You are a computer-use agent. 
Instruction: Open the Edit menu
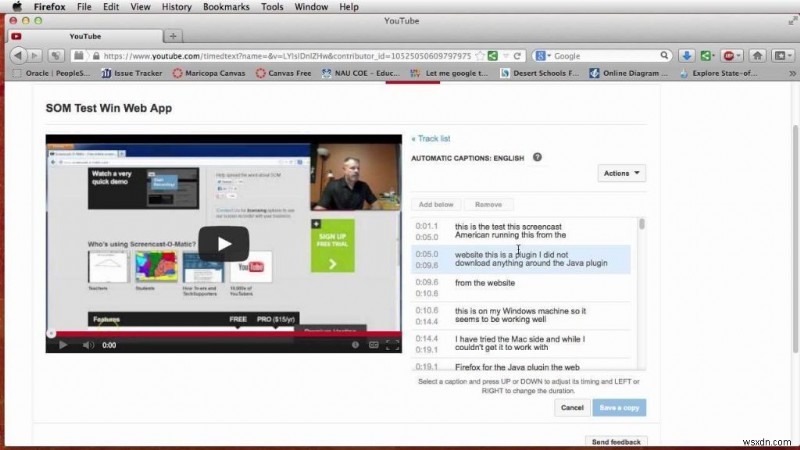pyautogui.click(x=110, y=7)
